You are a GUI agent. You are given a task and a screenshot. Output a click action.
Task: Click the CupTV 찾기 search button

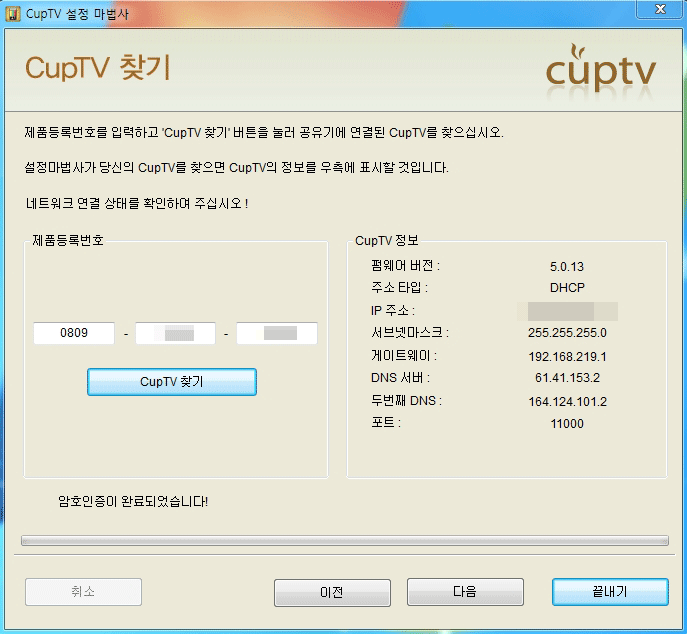tap(172, 382)
